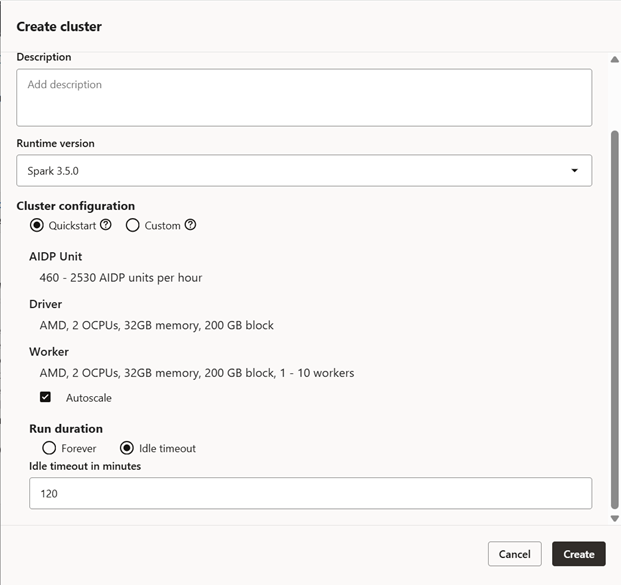Click the Worker specification text line
The height and width of the screenshot is (585, 621).
pyautogui.click(x=196, y=373)
